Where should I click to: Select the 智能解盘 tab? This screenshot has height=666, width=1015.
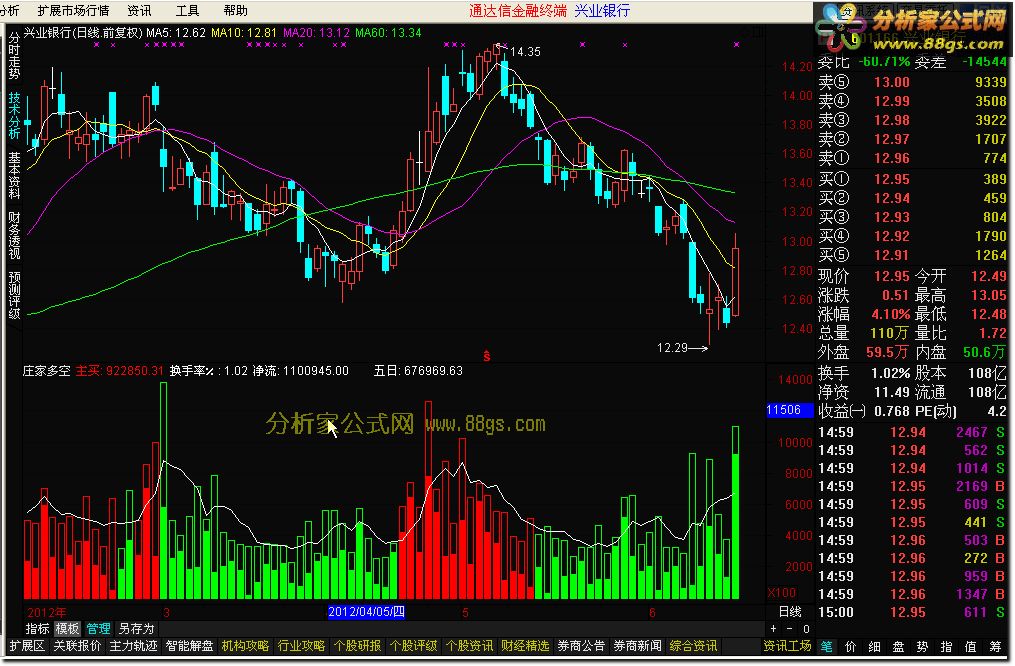pyautogui.click(x=190, y=646)
